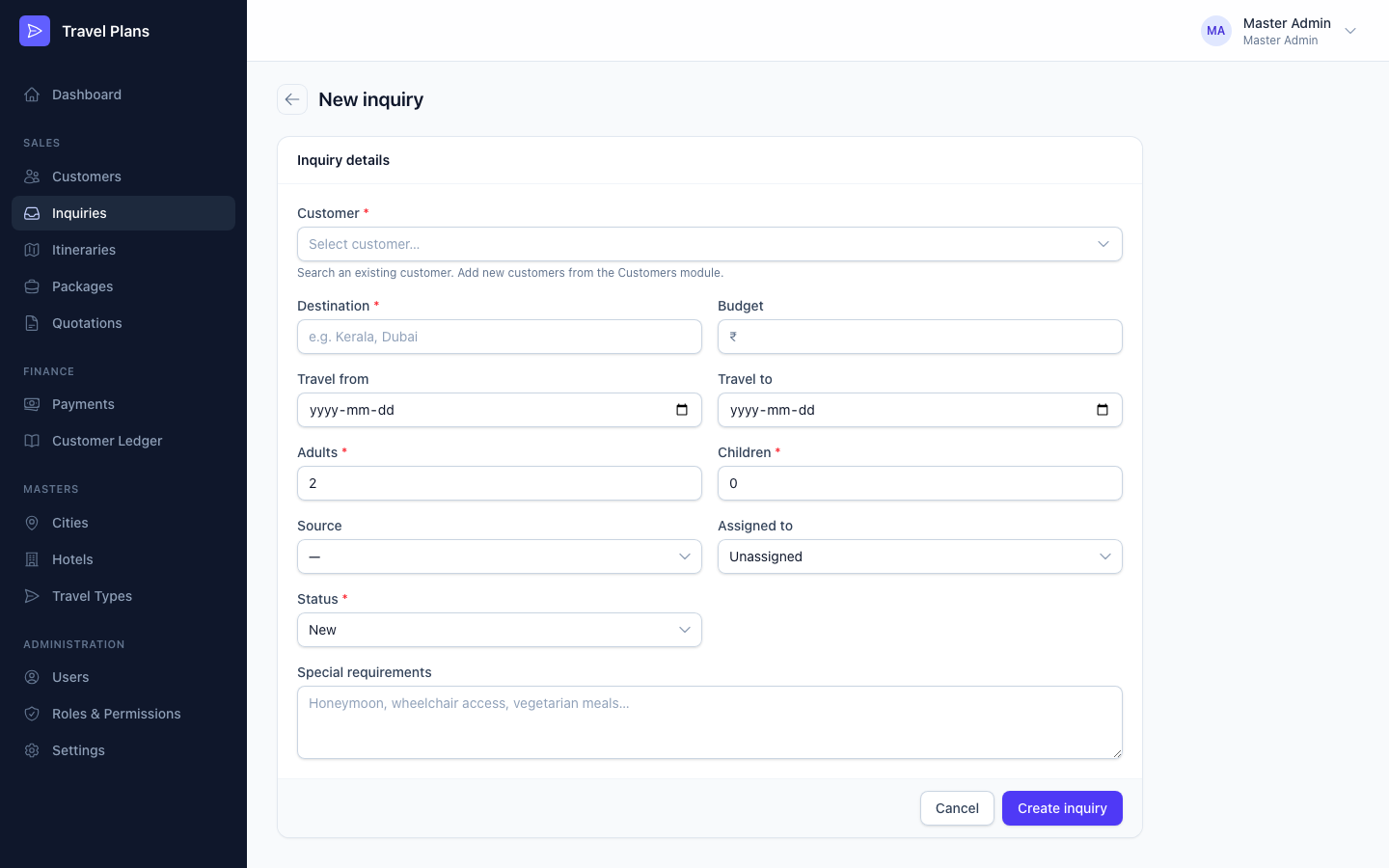Click the Travel Plans logo icon
Viewport: 1389px width, 868px height.
tap(35, 31)
